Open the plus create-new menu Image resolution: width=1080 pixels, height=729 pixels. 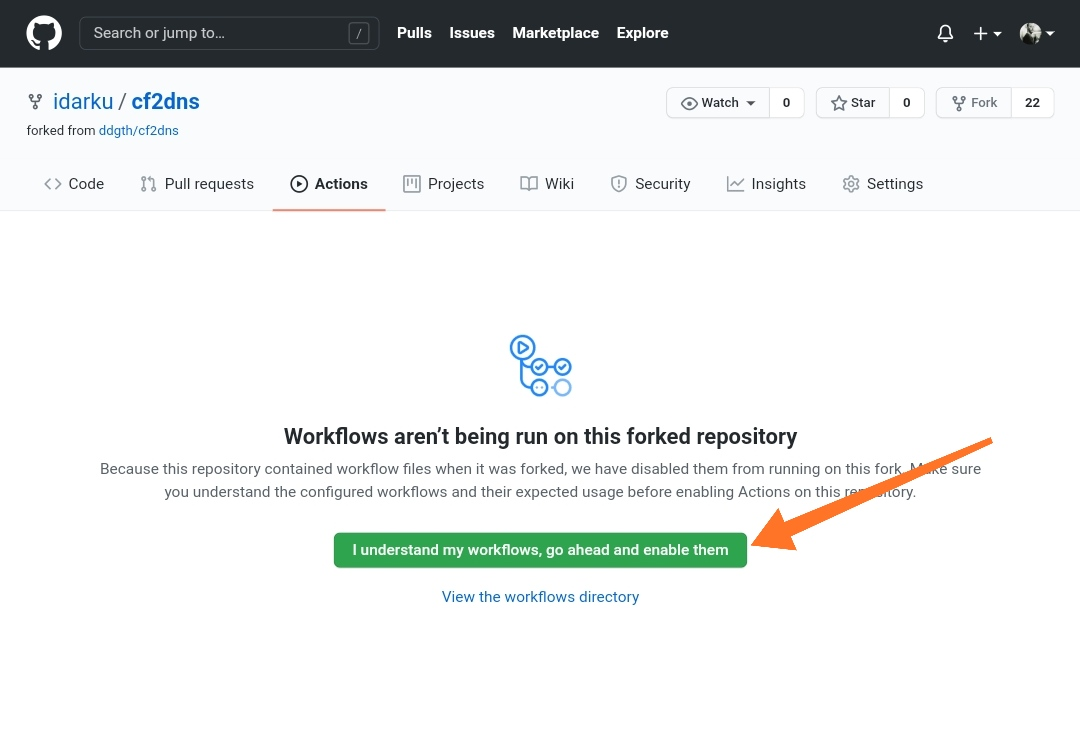pos(986,33)
